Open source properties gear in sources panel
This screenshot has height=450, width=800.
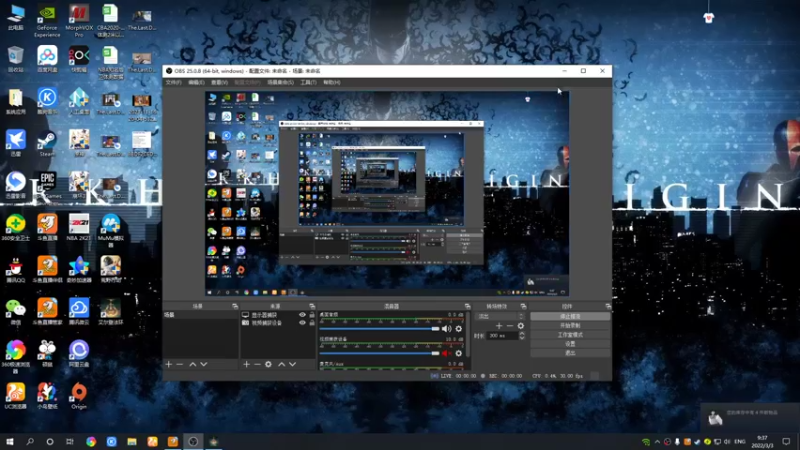[268, 364]
